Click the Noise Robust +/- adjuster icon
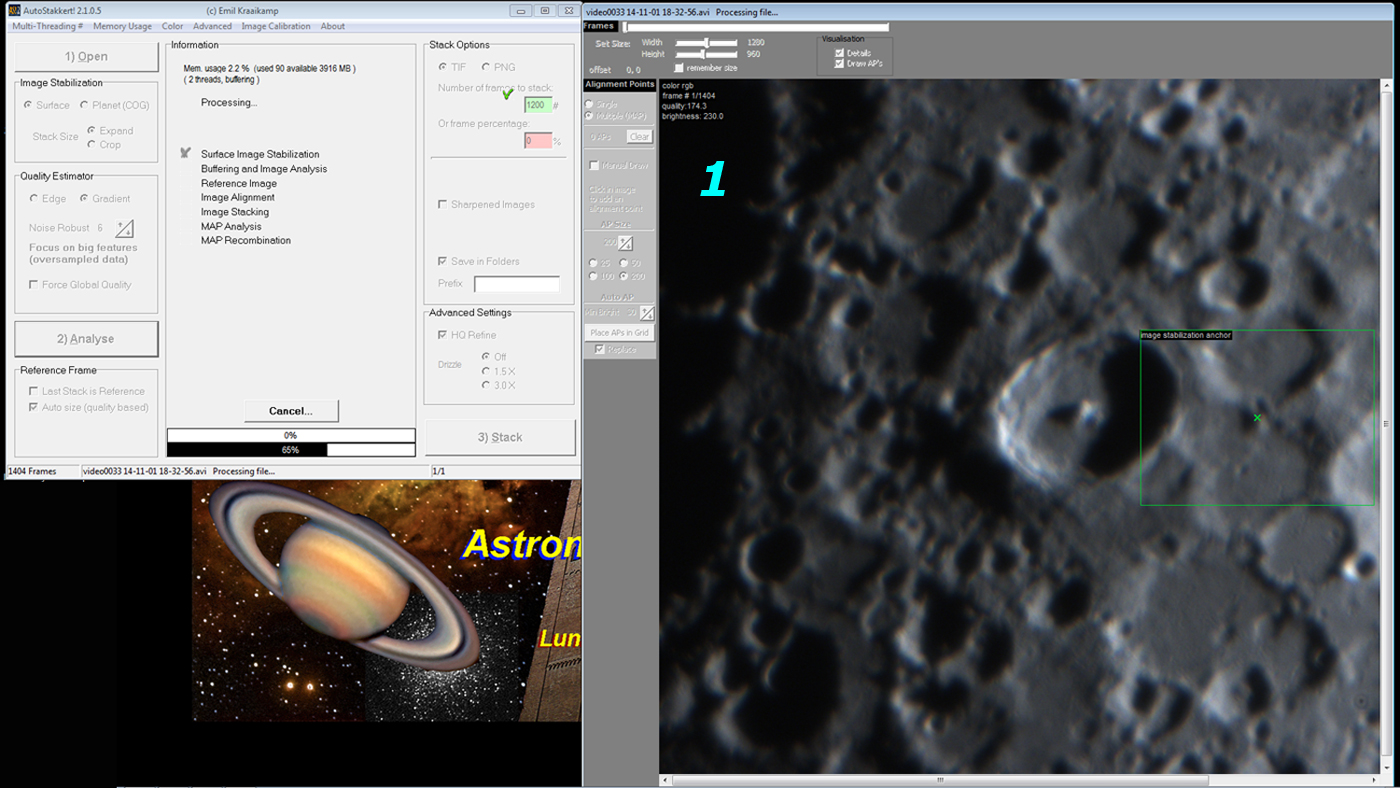 point(124,229)
